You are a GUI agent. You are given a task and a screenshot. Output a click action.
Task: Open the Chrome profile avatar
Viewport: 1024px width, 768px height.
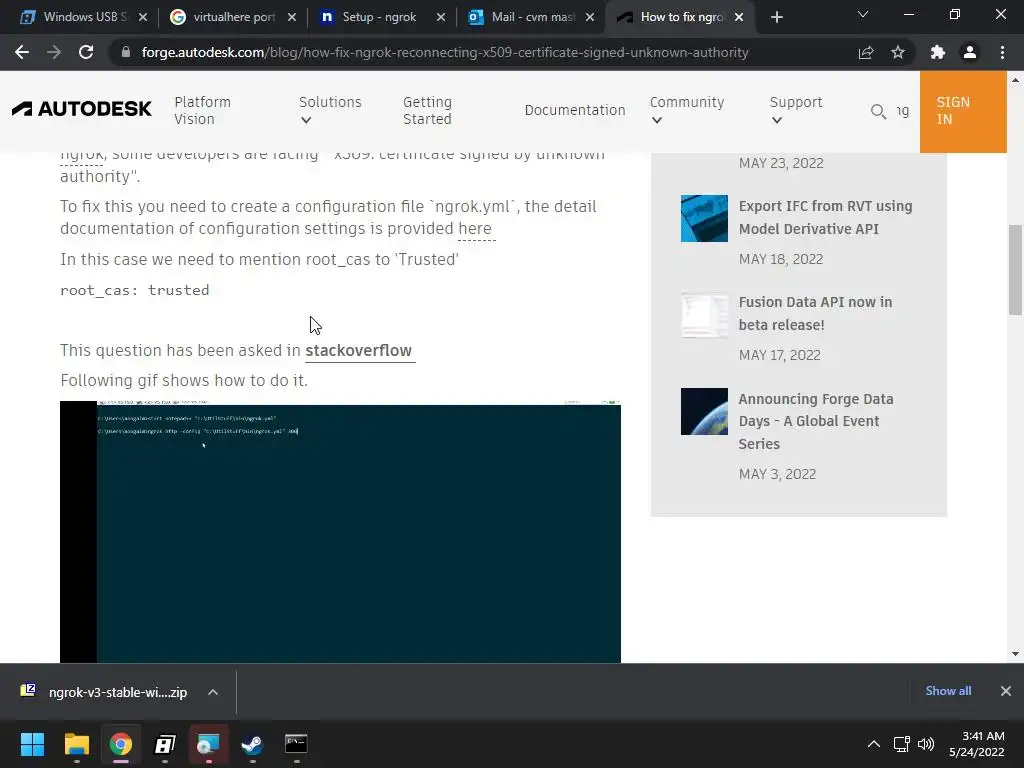coord(970,52)
